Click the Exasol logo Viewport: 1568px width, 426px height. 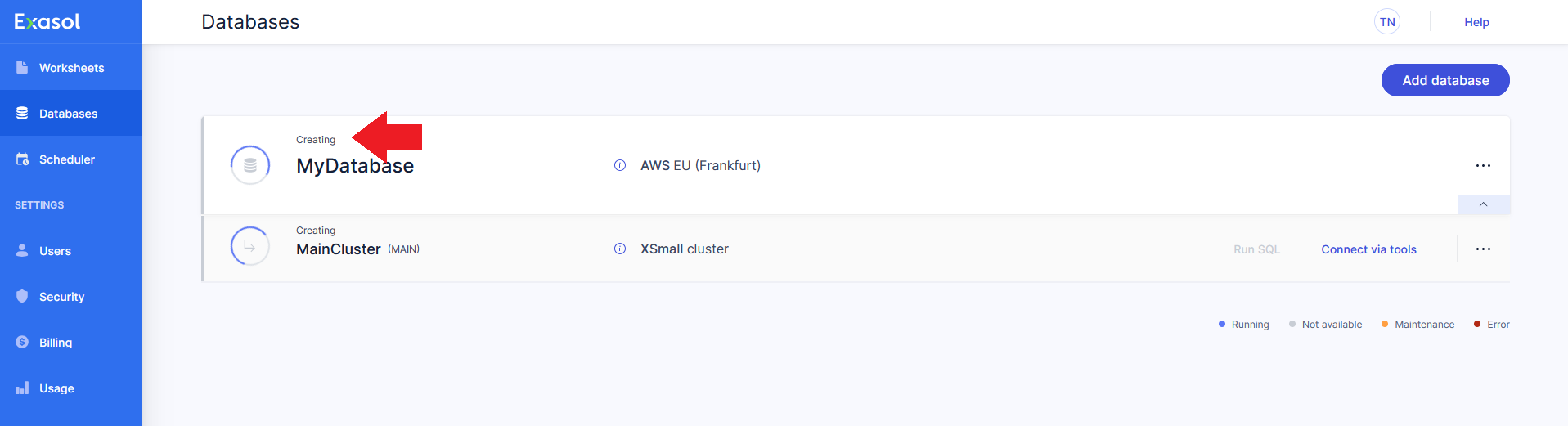pos(47,21)
